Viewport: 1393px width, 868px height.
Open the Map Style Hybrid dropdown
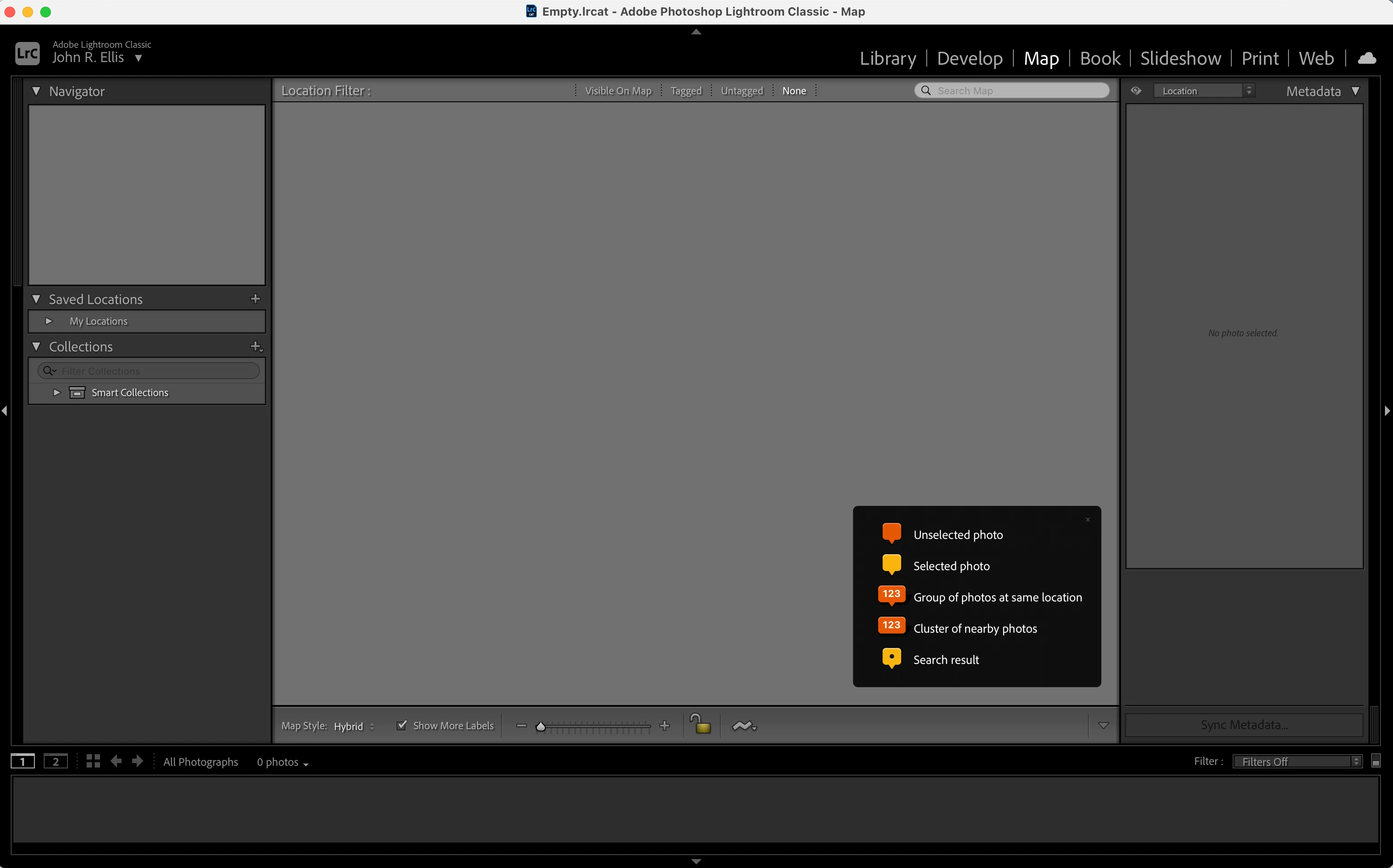354,726
